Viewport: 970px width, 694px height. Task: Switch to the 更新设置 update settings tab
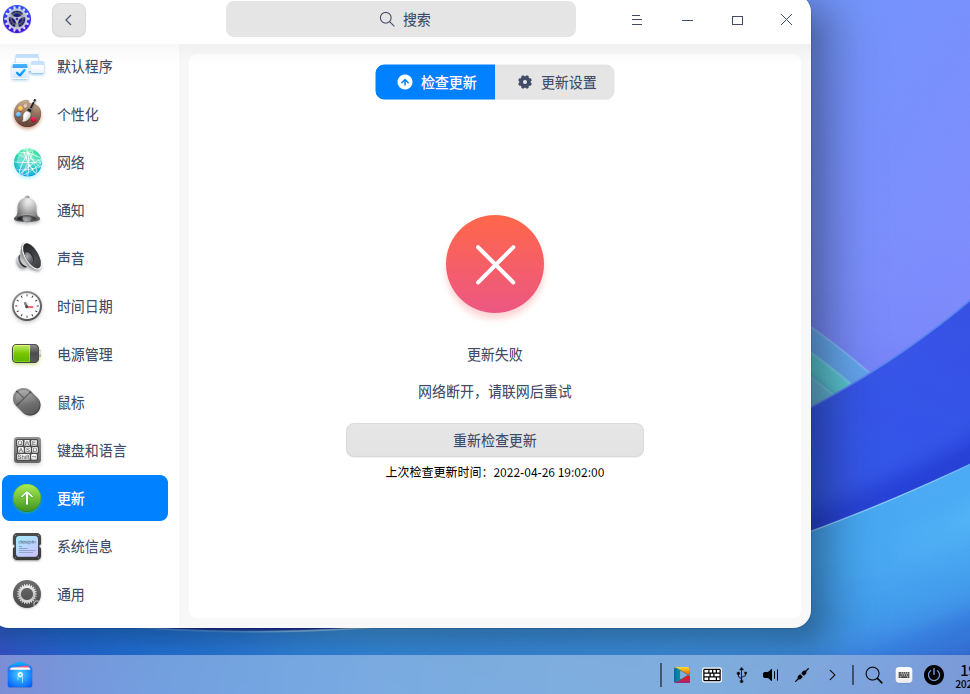coord(555,82)
